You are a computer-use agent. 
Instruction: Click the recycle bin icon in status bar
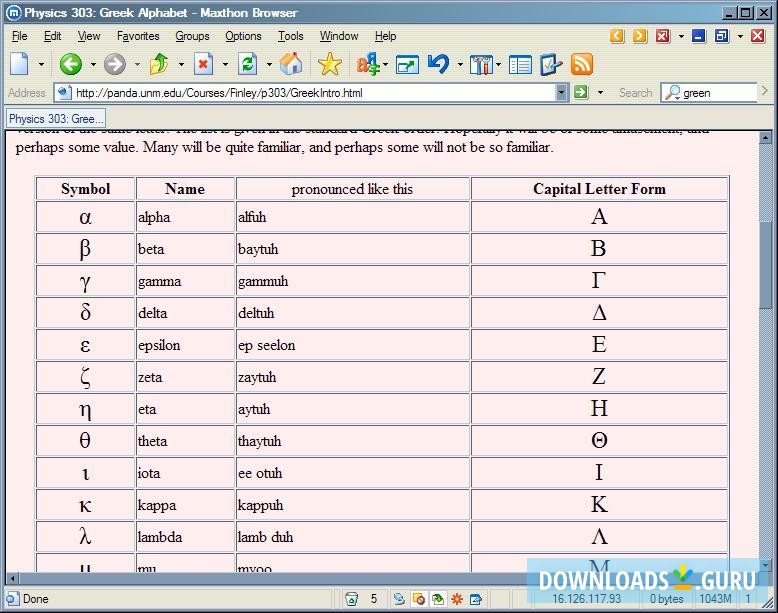pos(351,599)
